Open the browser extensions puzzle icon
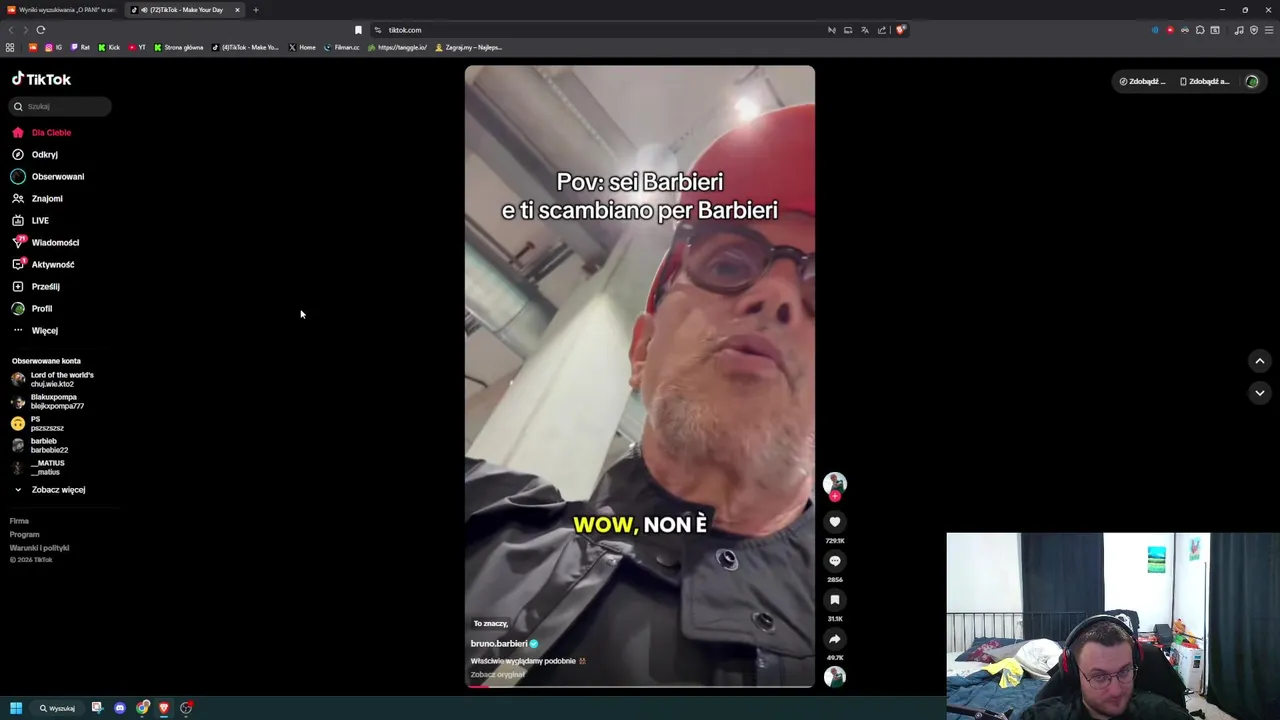 tap(1200, 30)
